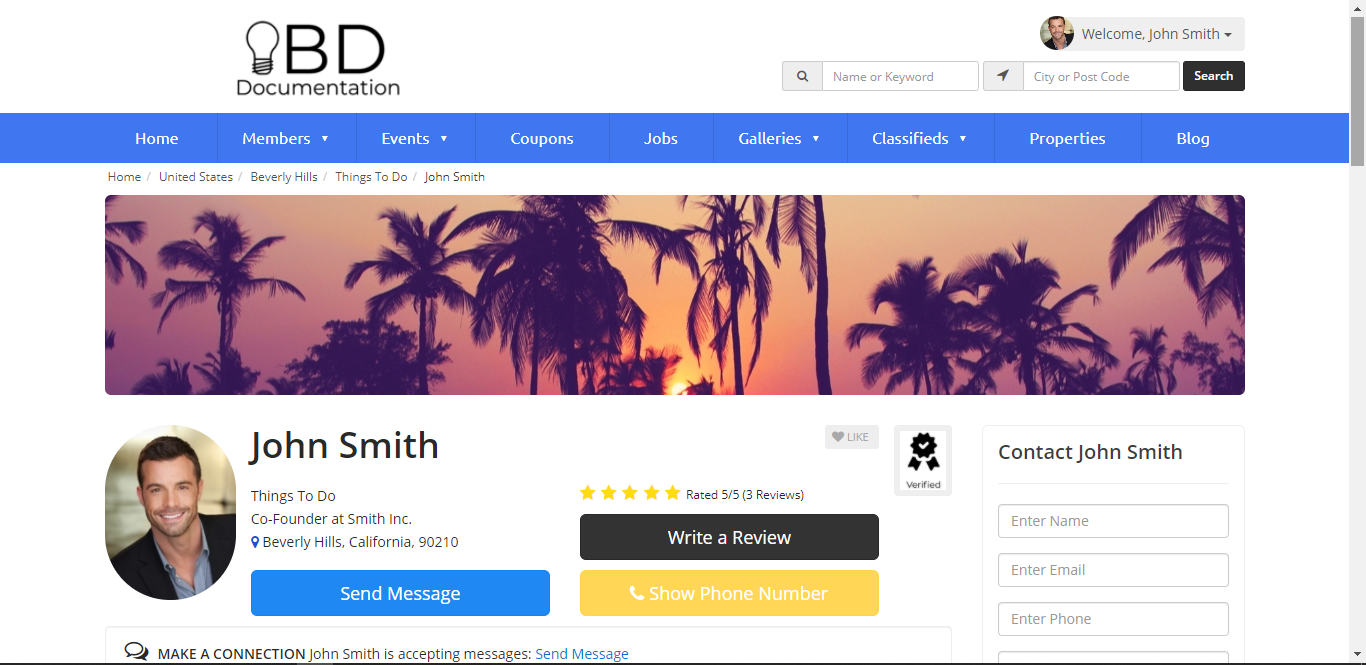This screenshot has height=665, width=1366.
Task: Click the Write a Review button
Action: point(729,537)
